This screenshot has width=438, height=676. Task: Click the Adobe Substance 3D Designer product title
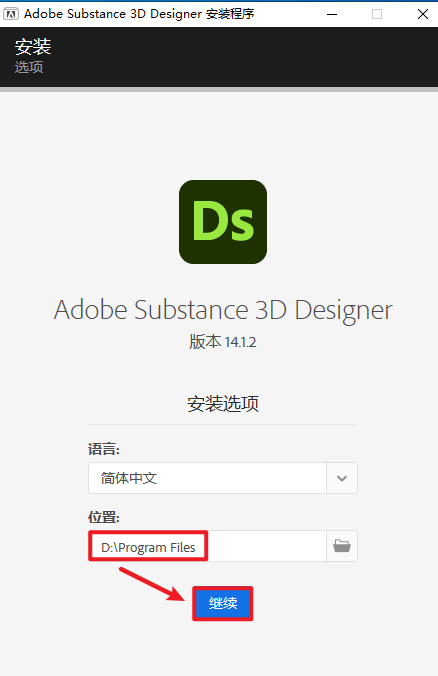pyautogui.click(x=223, y=310)
